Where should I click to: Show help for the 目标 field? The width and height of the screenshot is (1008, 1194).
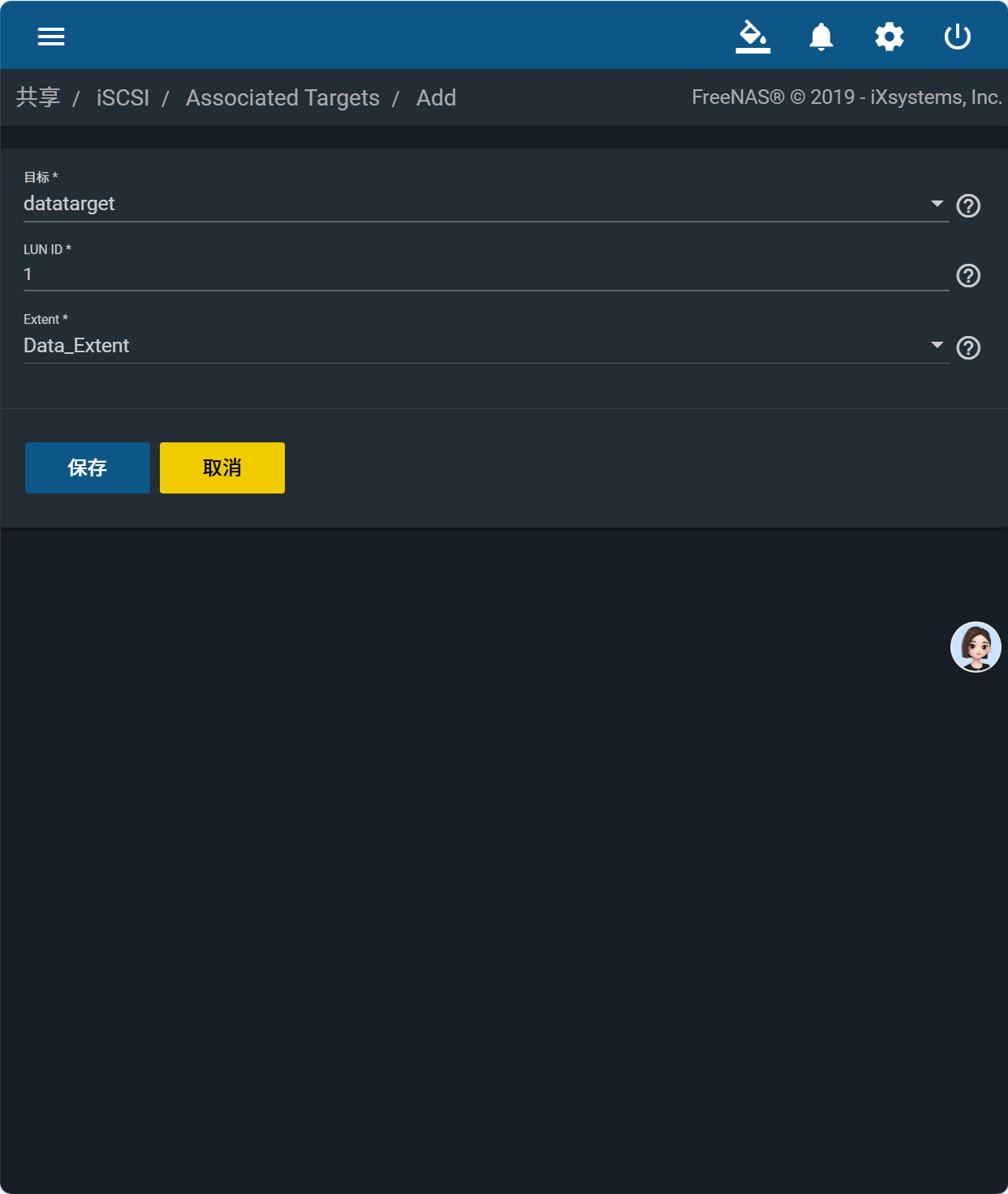coord(968,205)
